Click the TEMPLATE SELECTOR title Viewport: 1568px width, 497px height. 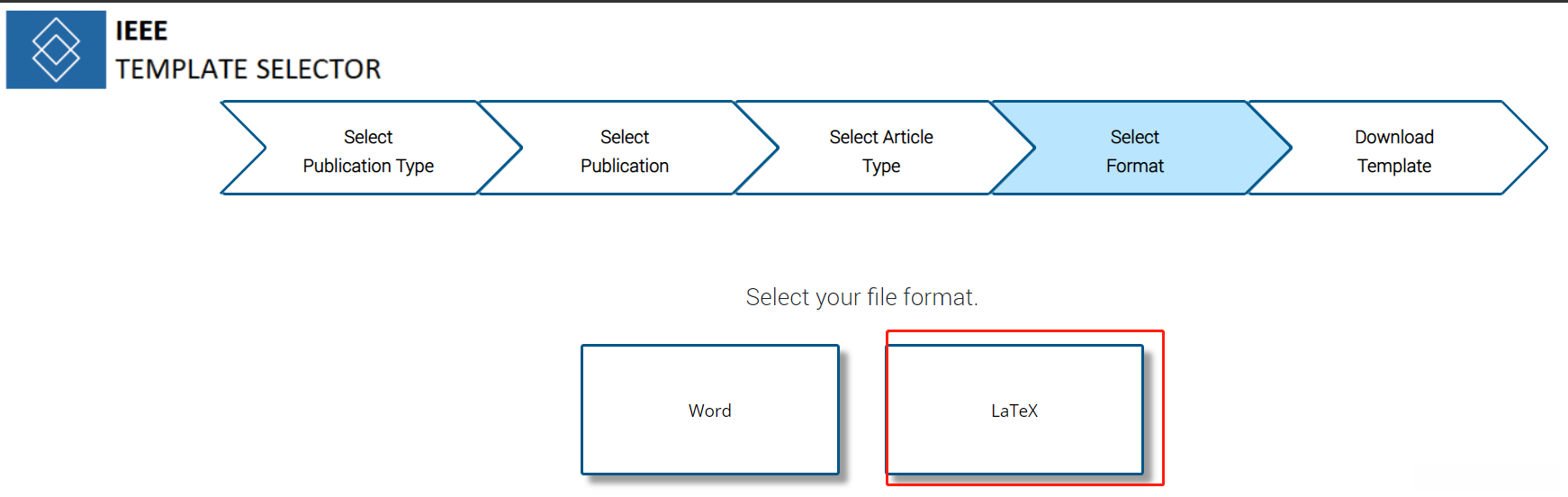click(248, 69)
